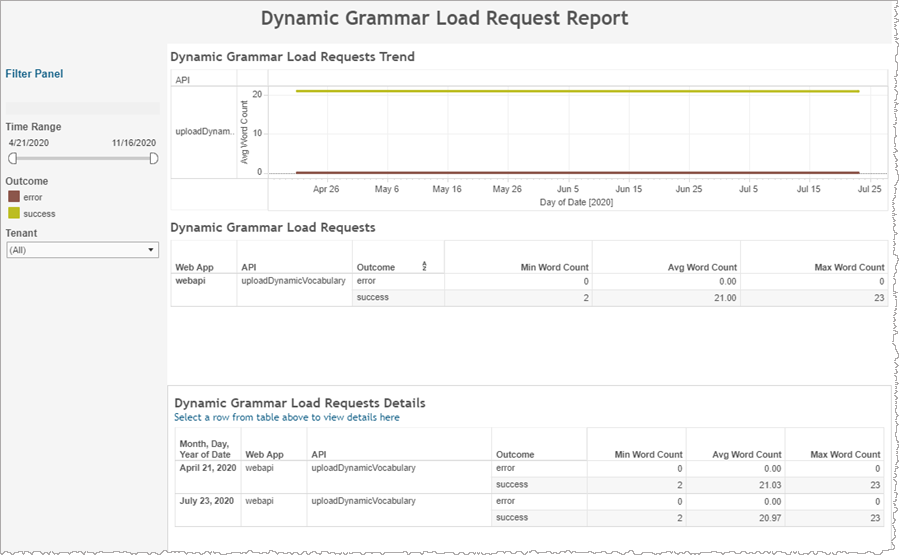Click the 'Select a row from table above' text
The image size is (901, 556).
click(287, 417)
